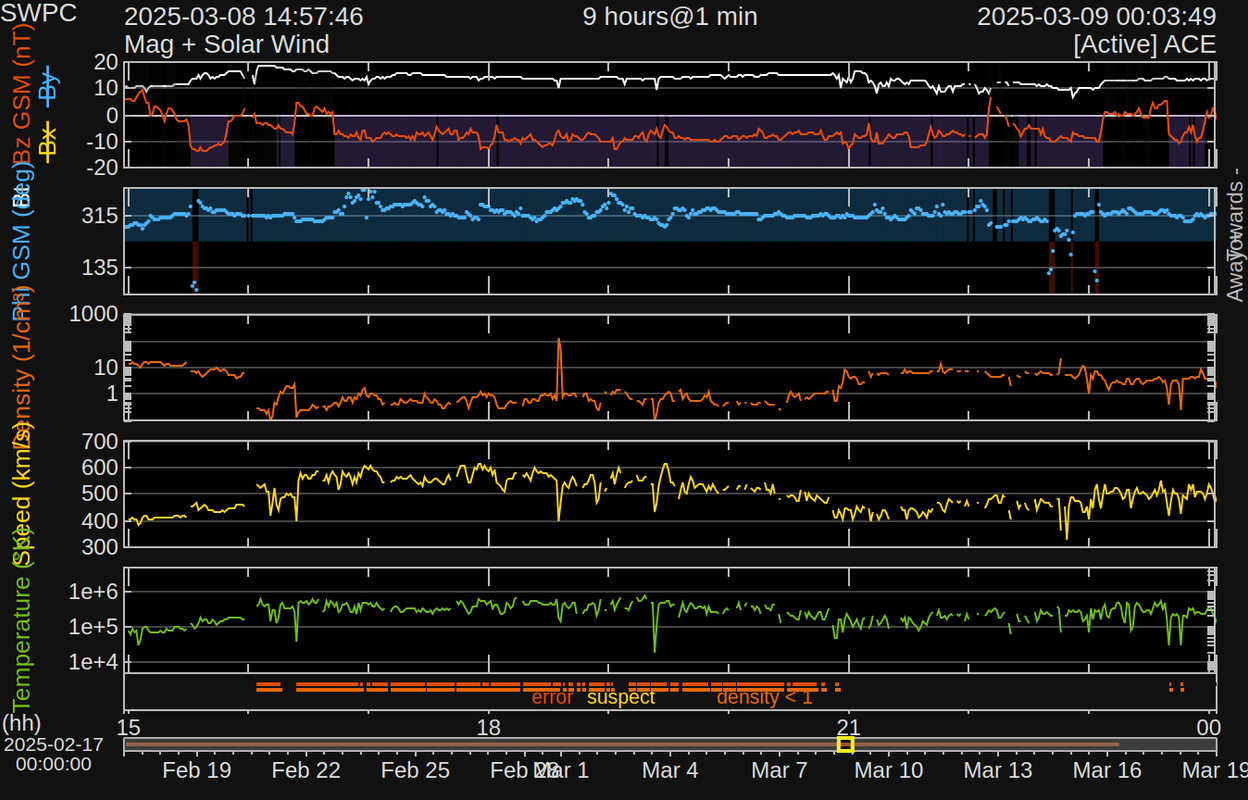
Task: Click the '135' tick on the Phi axis
Action: point(101,267)
